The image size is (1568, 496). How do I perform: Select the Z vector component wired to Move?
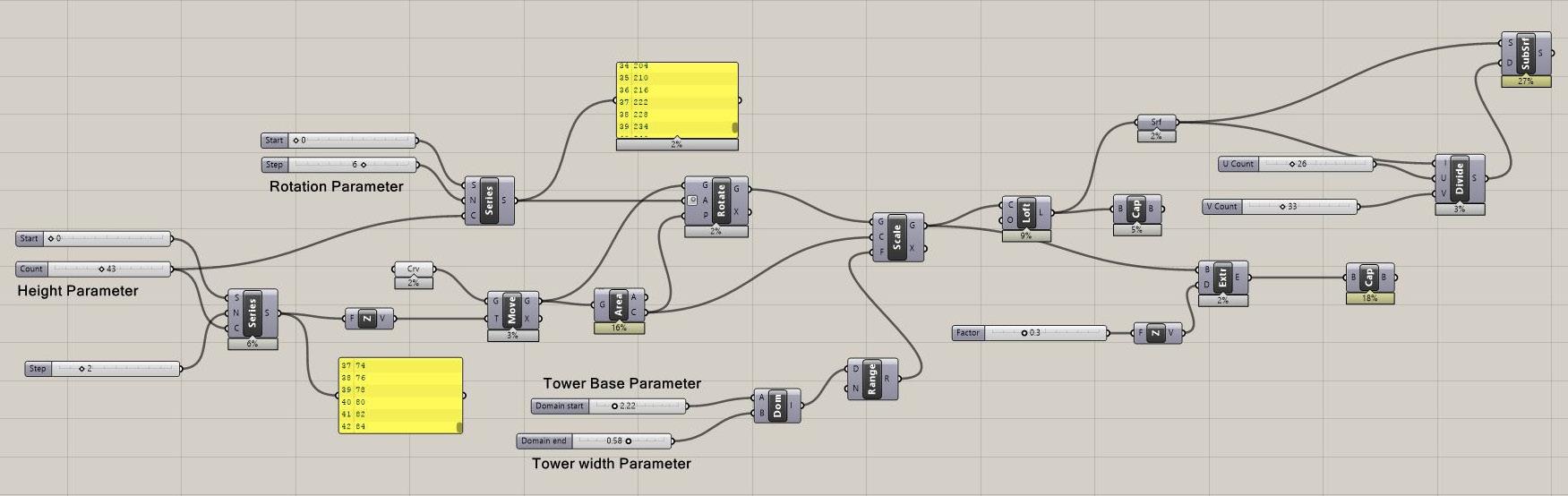point(368,318)
